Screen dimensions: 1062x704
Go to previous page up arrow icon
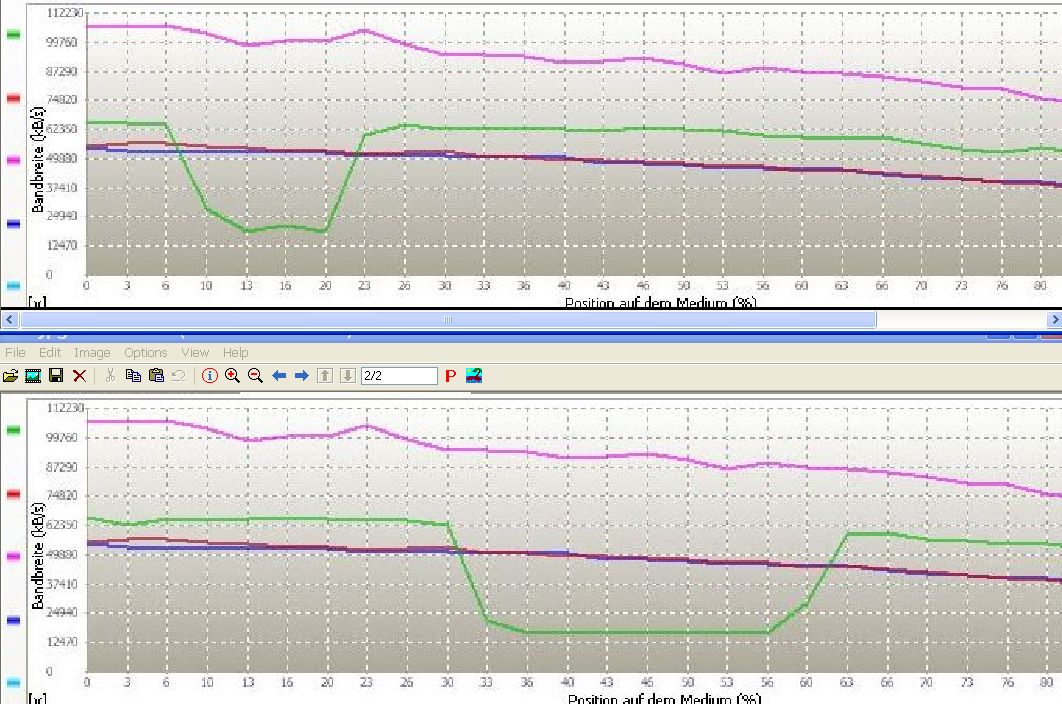[324, 375]
